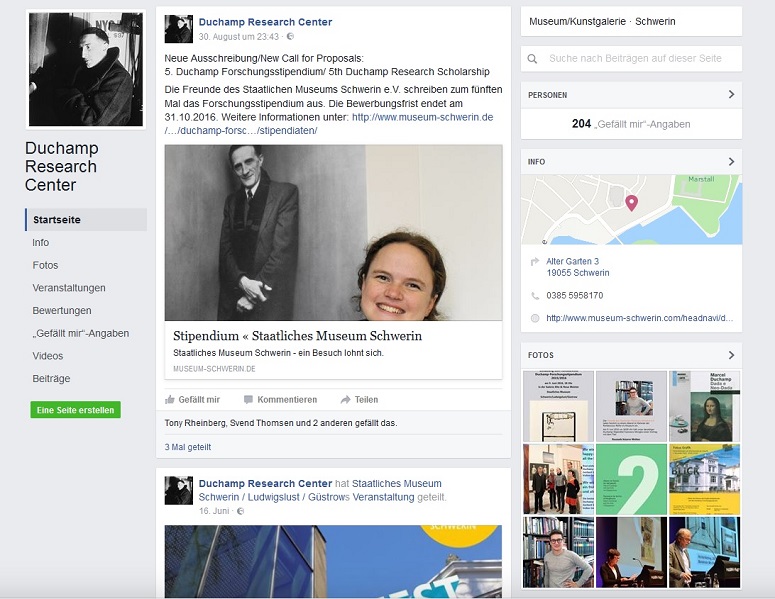
Task: Open the museum-schwerin.com website link in Info
Action: point(640,318)
